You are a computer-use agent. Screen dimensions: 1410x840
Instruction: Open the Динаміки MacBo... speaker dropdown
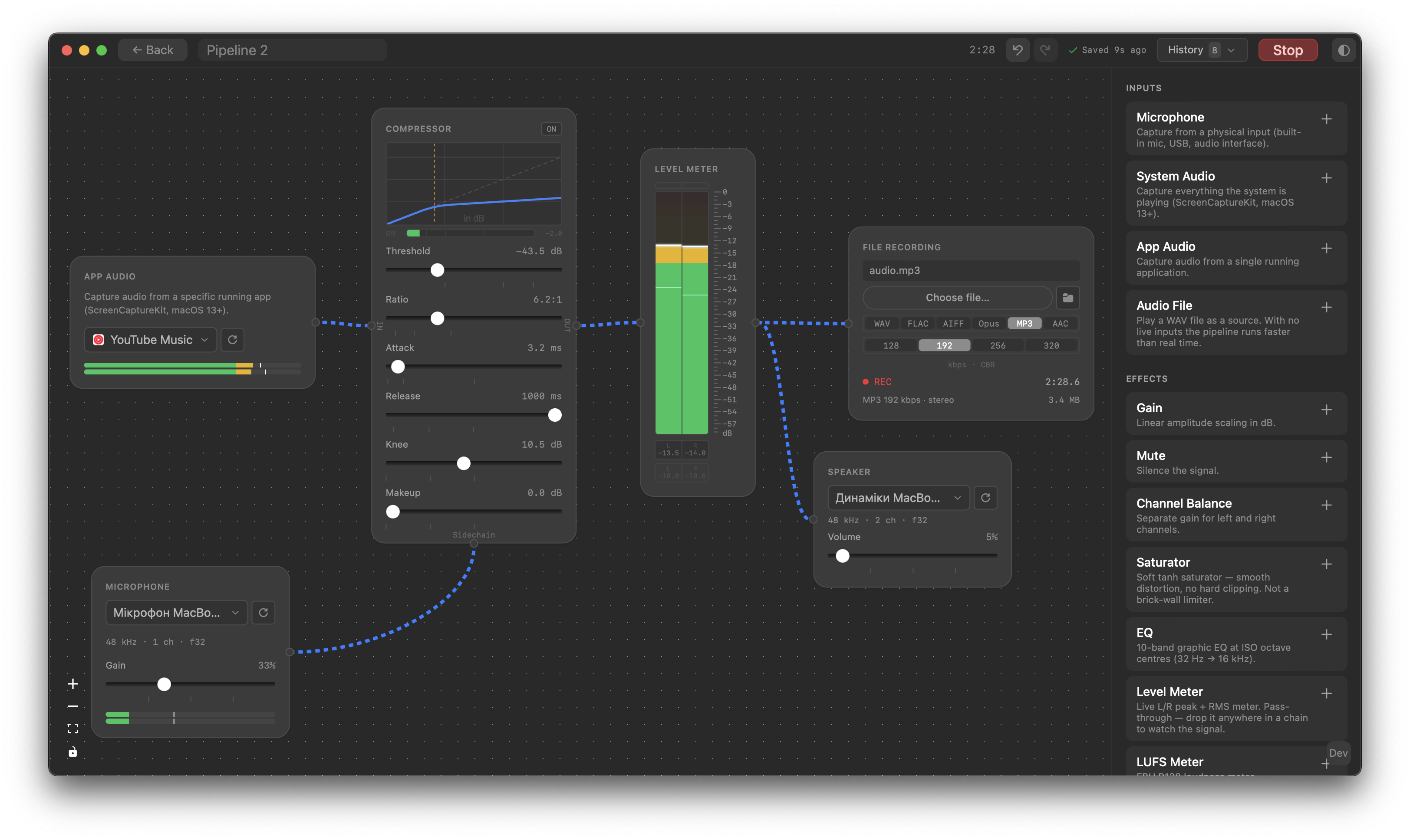[898, 498]
